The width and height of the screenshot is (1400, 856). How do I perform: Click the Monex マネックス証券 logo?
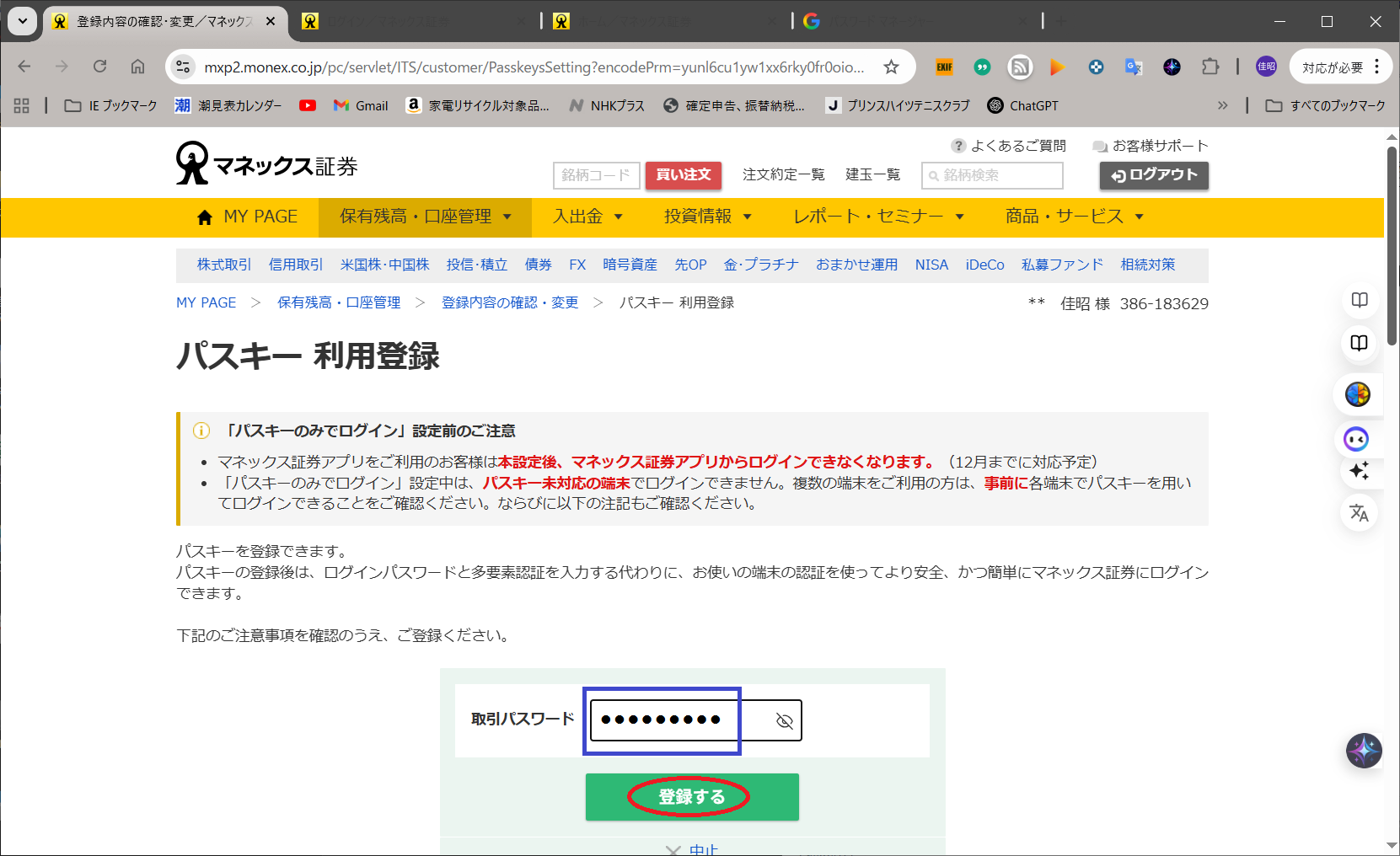[266, 163]
